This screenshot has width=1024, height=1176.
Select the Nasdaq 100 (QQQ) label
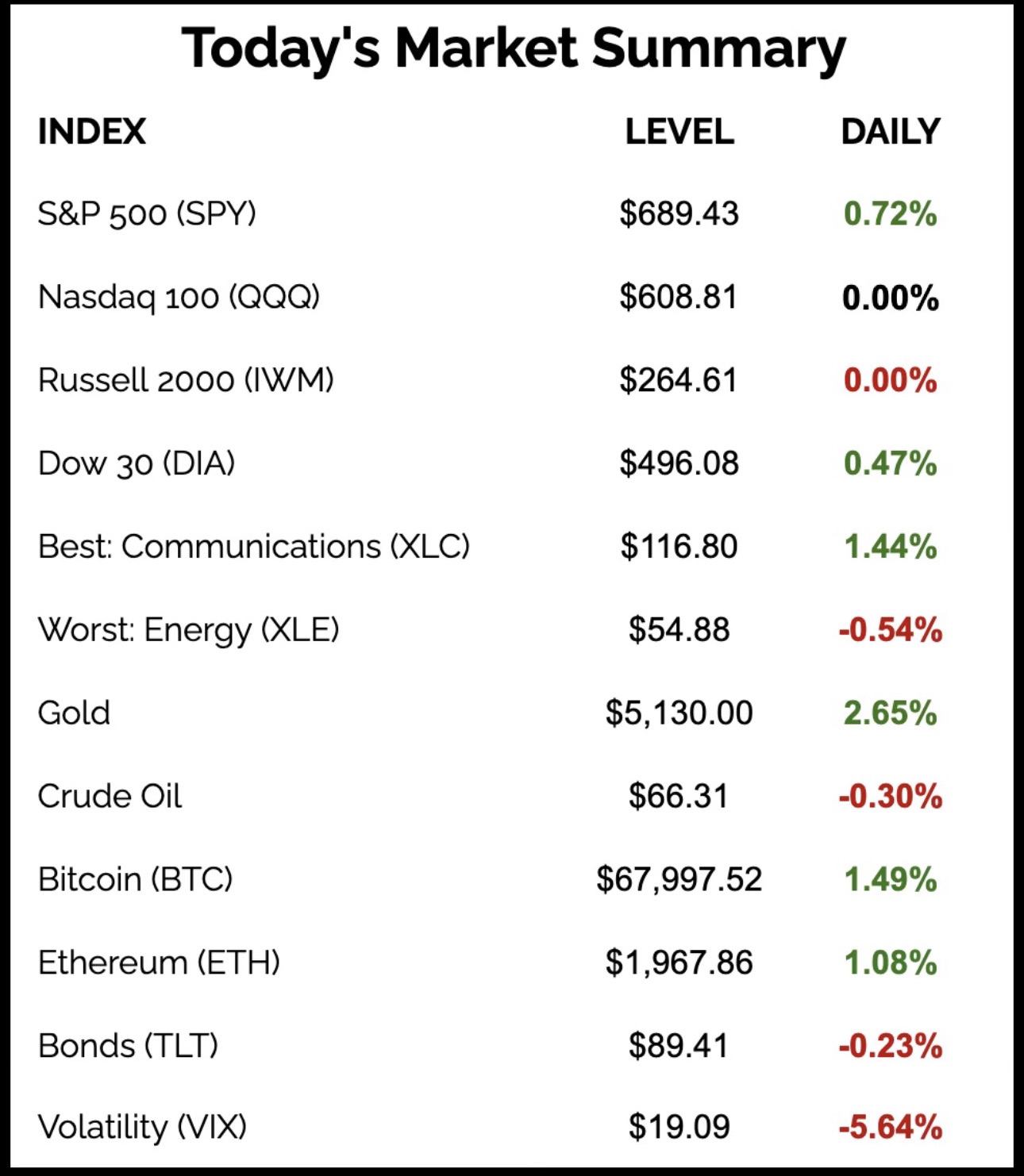click(179, 298)
